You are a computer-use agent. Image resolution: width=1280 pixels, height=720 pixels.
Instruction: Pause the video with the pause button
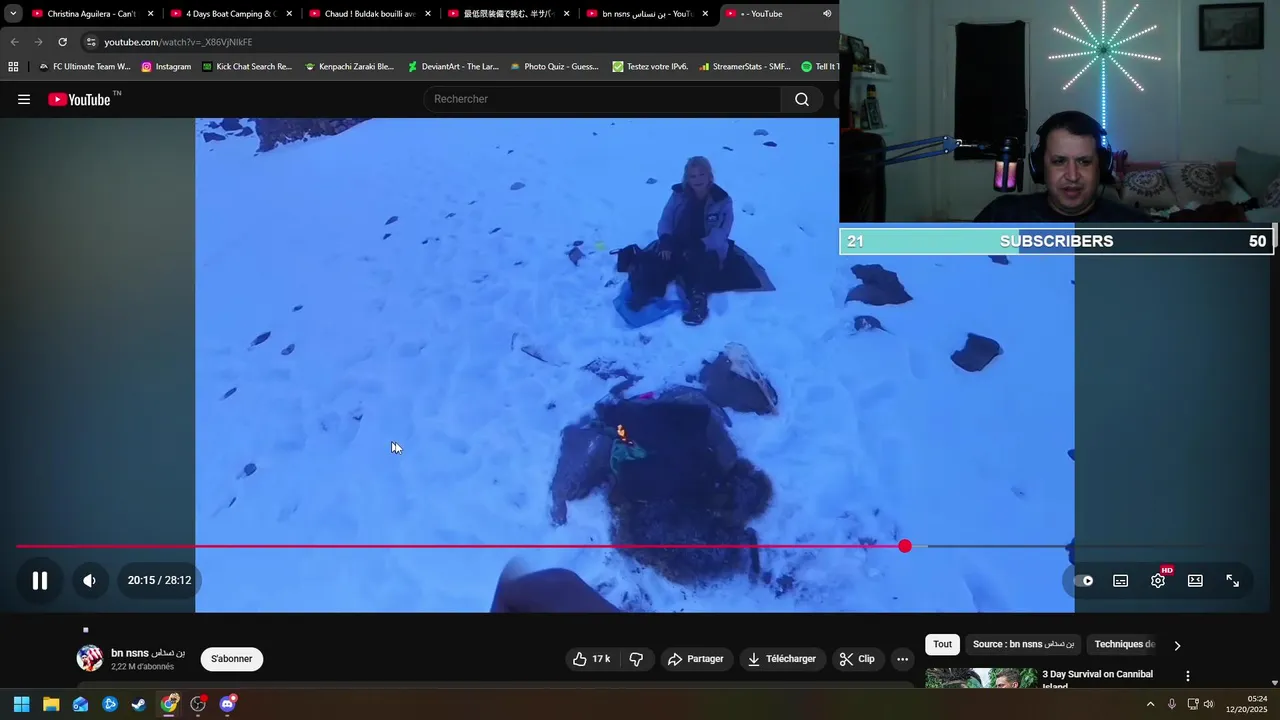(x=40, y=580)
